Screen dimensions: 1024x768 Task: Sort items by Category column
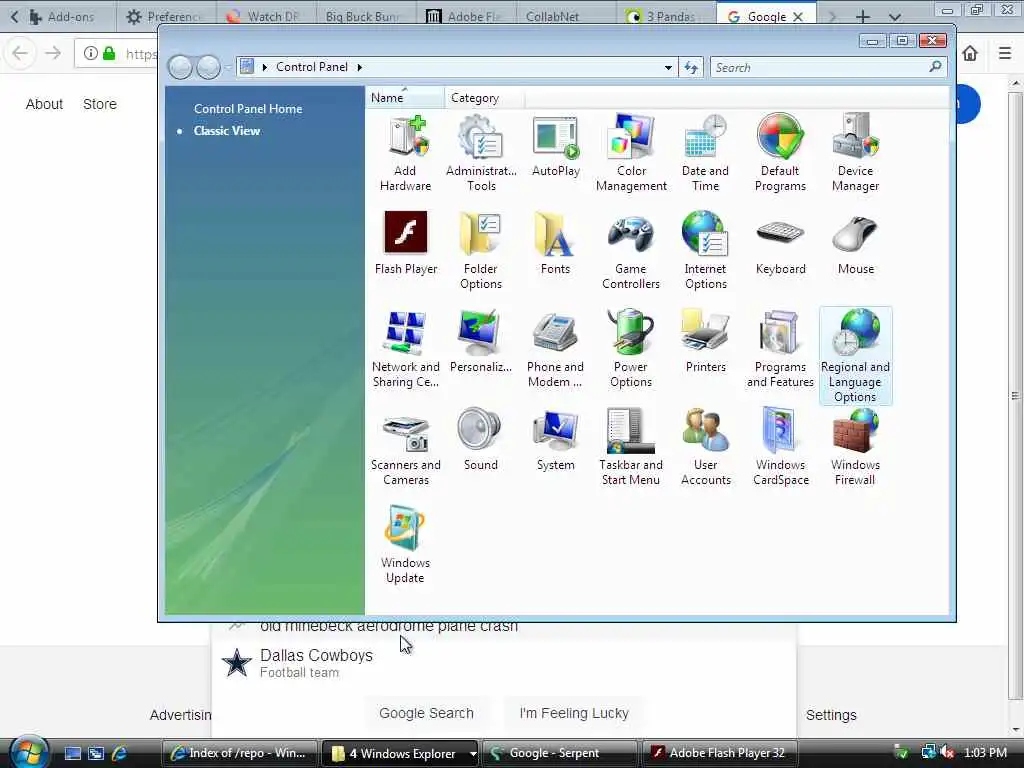484,98
